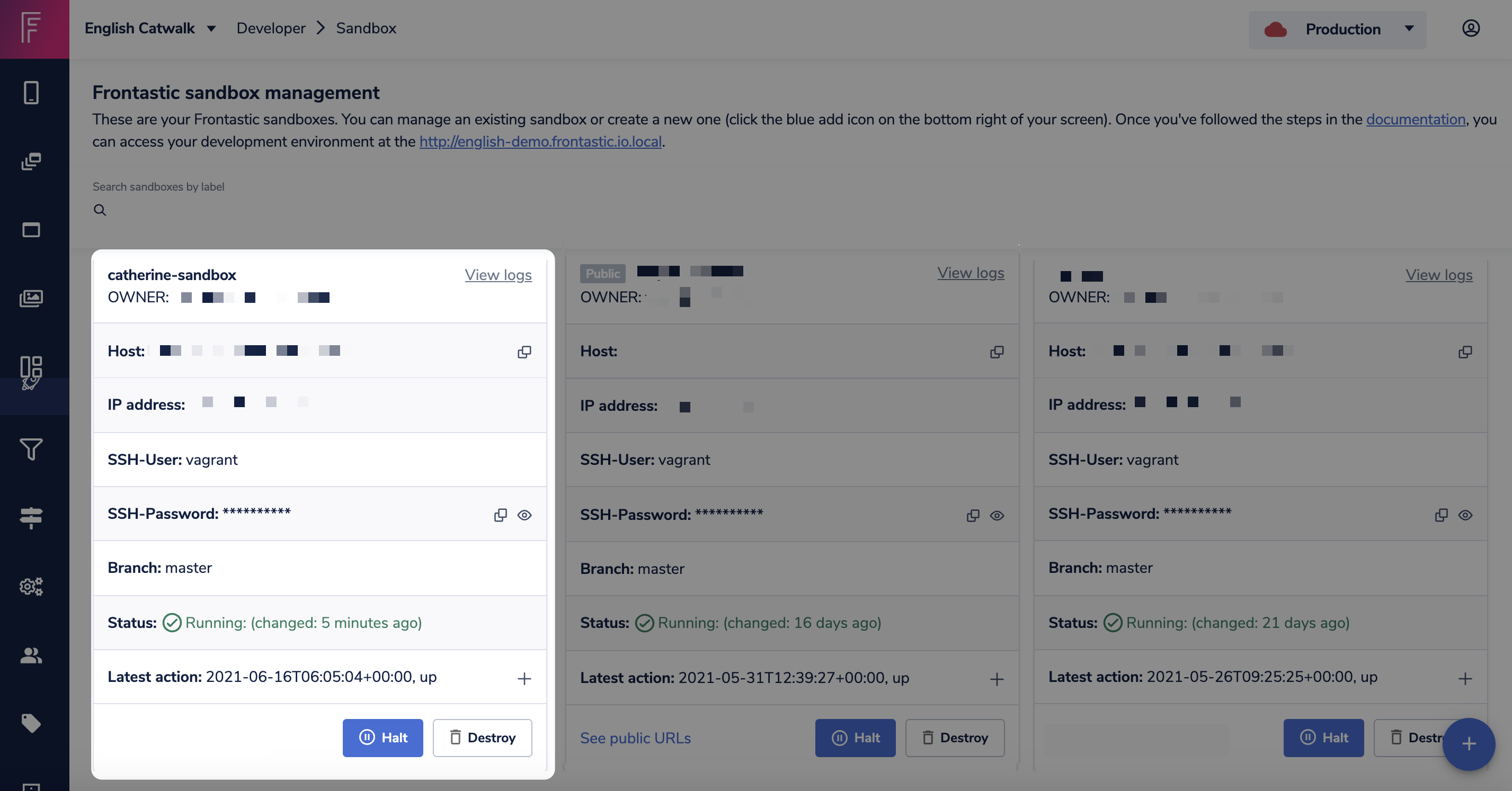Open the gears settings icon in sidebar

31,586
